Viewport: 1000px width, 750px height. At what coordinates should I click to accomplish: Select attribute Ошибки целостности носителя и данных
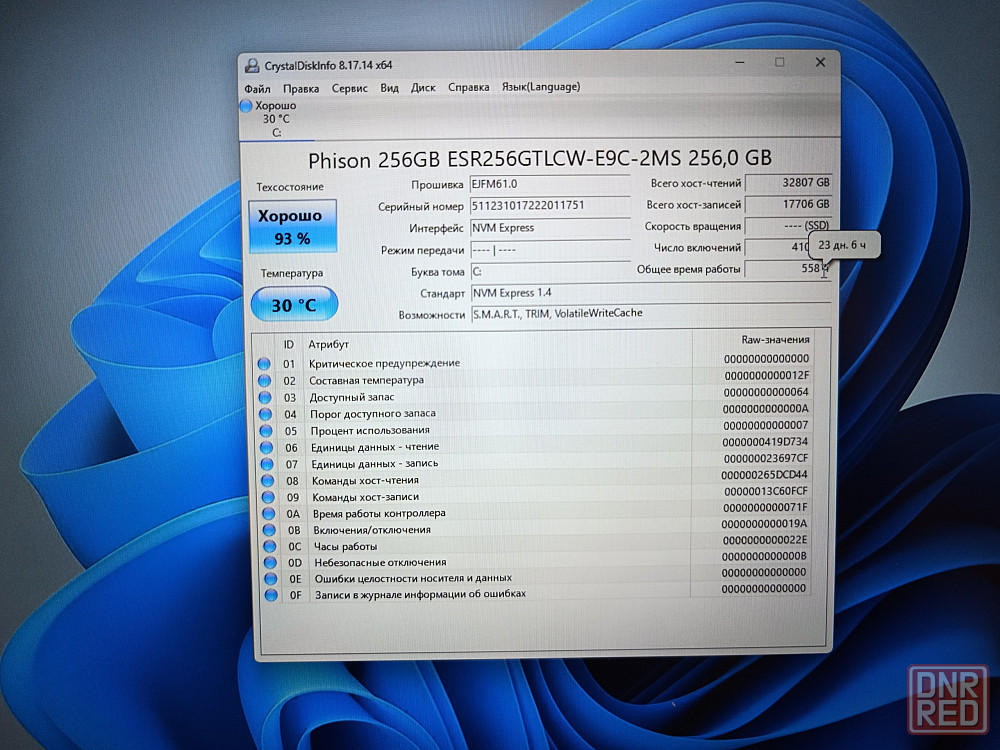point(413,578)
